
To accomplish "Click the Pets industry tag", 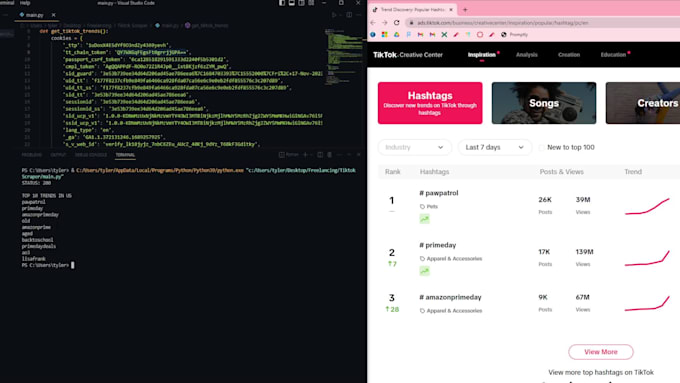I will [x=428, y=206].
